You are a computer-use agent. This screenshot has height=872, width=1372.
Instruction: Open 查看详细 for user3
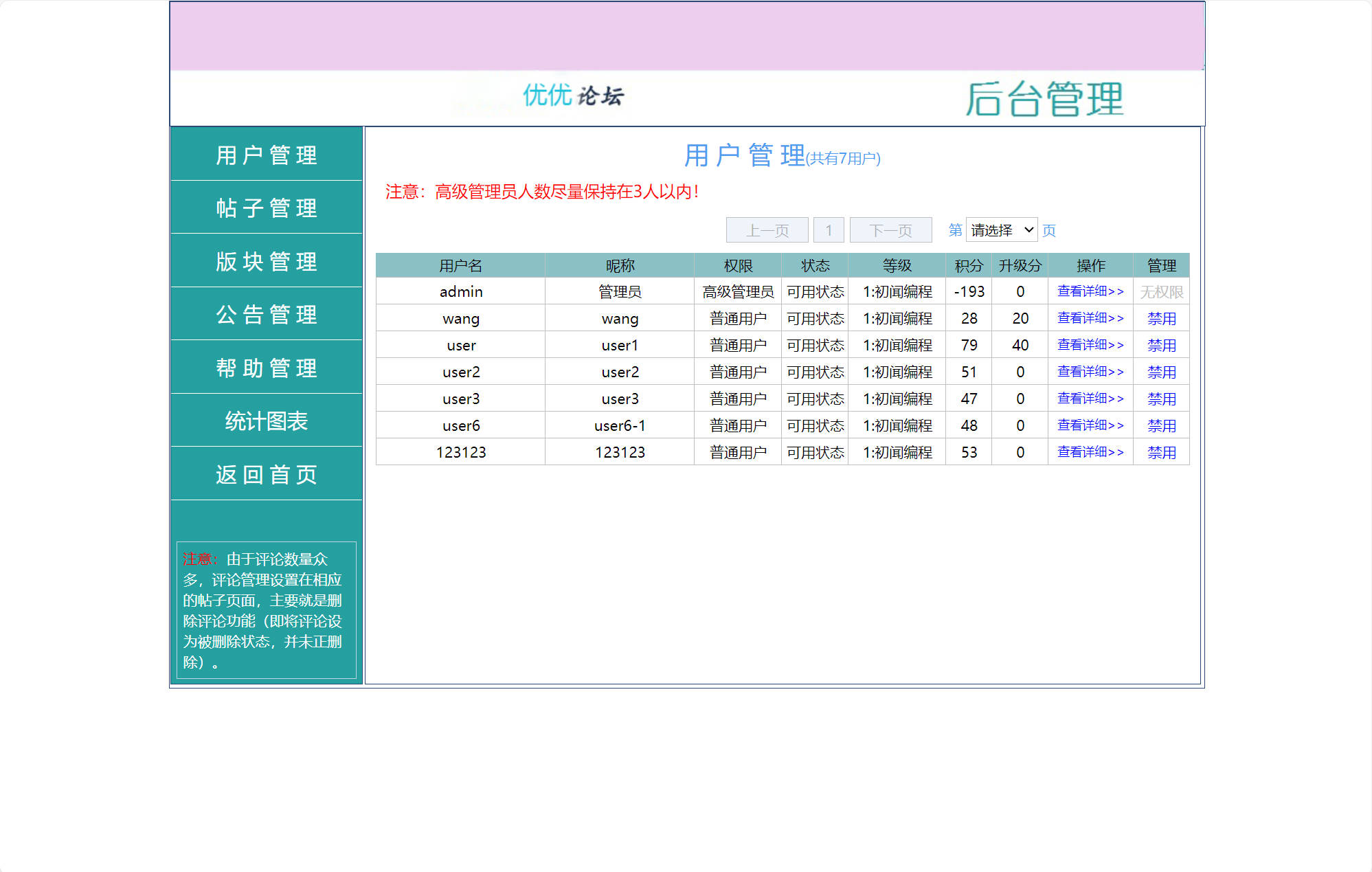(x=1090, y=398)
